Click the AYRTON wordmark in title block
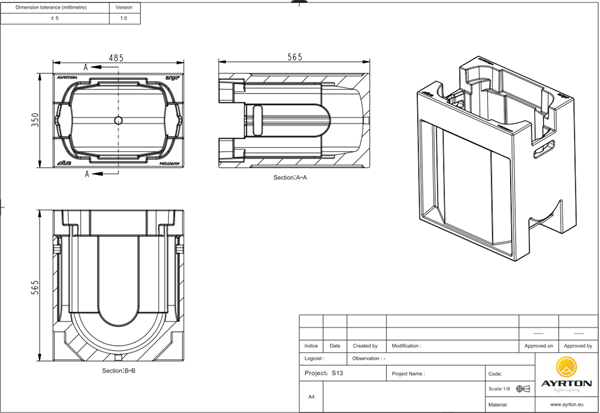Screen dimensions: 600x413 point(566,383)
